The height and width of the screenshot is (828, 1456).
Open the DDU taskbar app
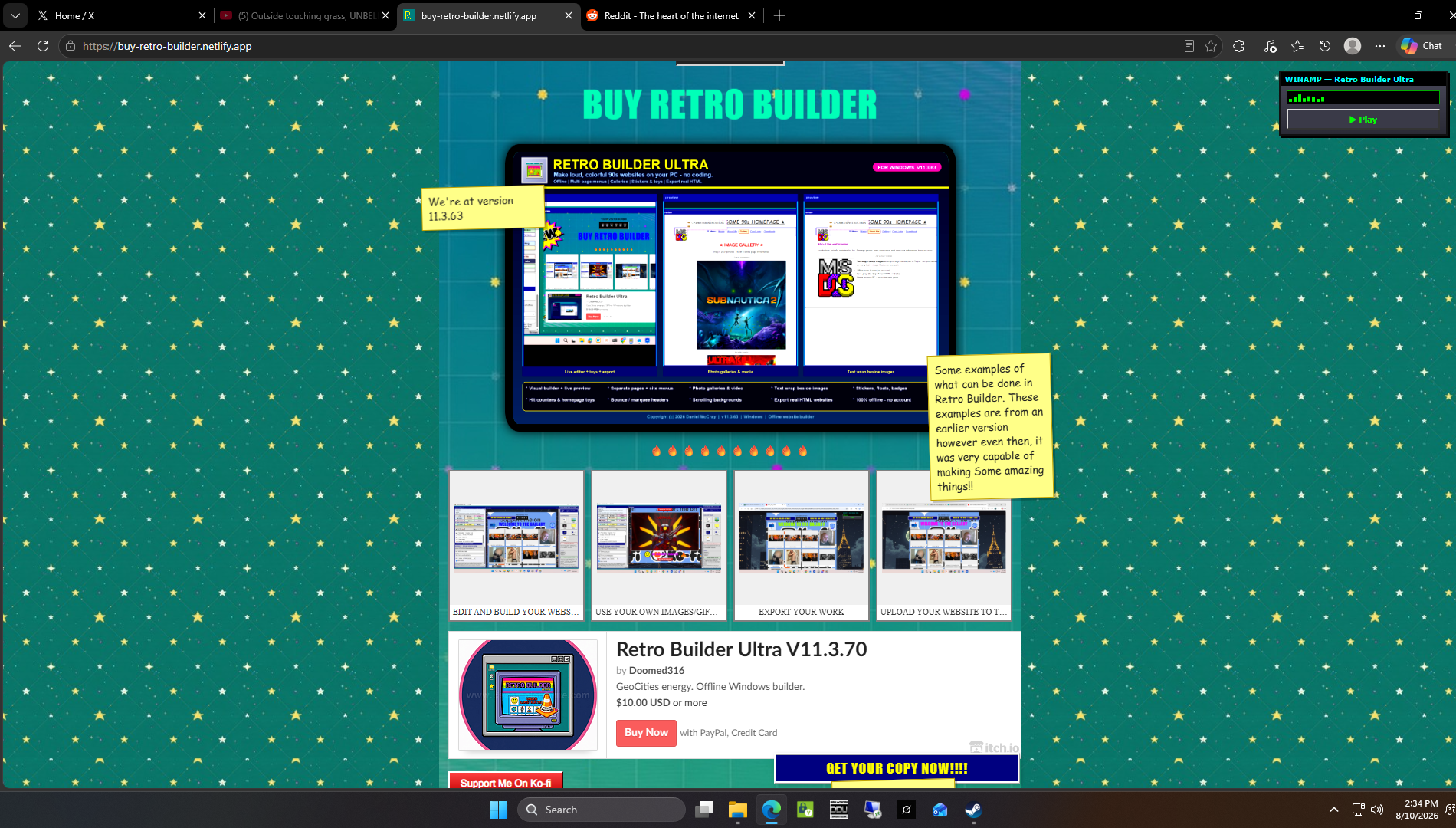[x=839, y=810]
